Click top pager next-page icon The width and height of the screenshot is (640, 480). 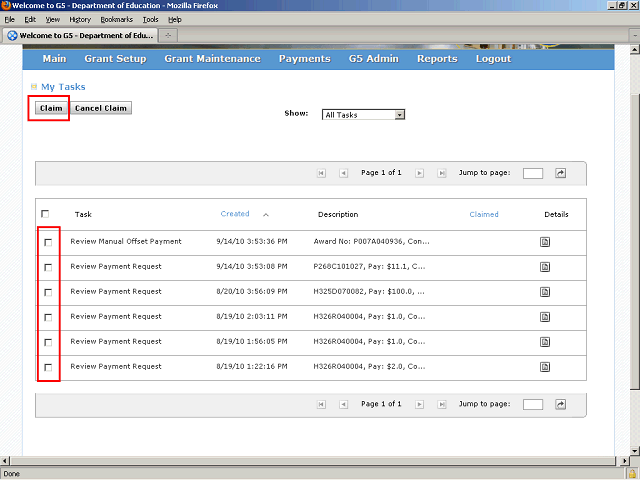tap(419, 173)
